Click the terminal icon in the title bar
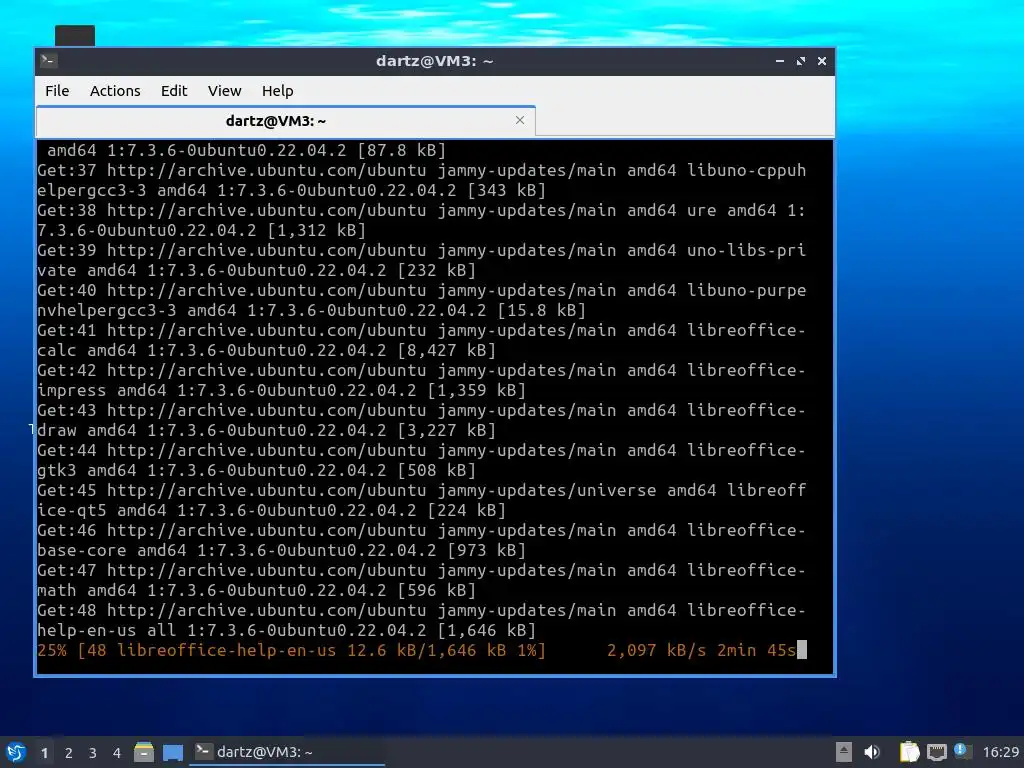Image resolution: width=1024 pixels, height=768 pixels. pos(48,61)
